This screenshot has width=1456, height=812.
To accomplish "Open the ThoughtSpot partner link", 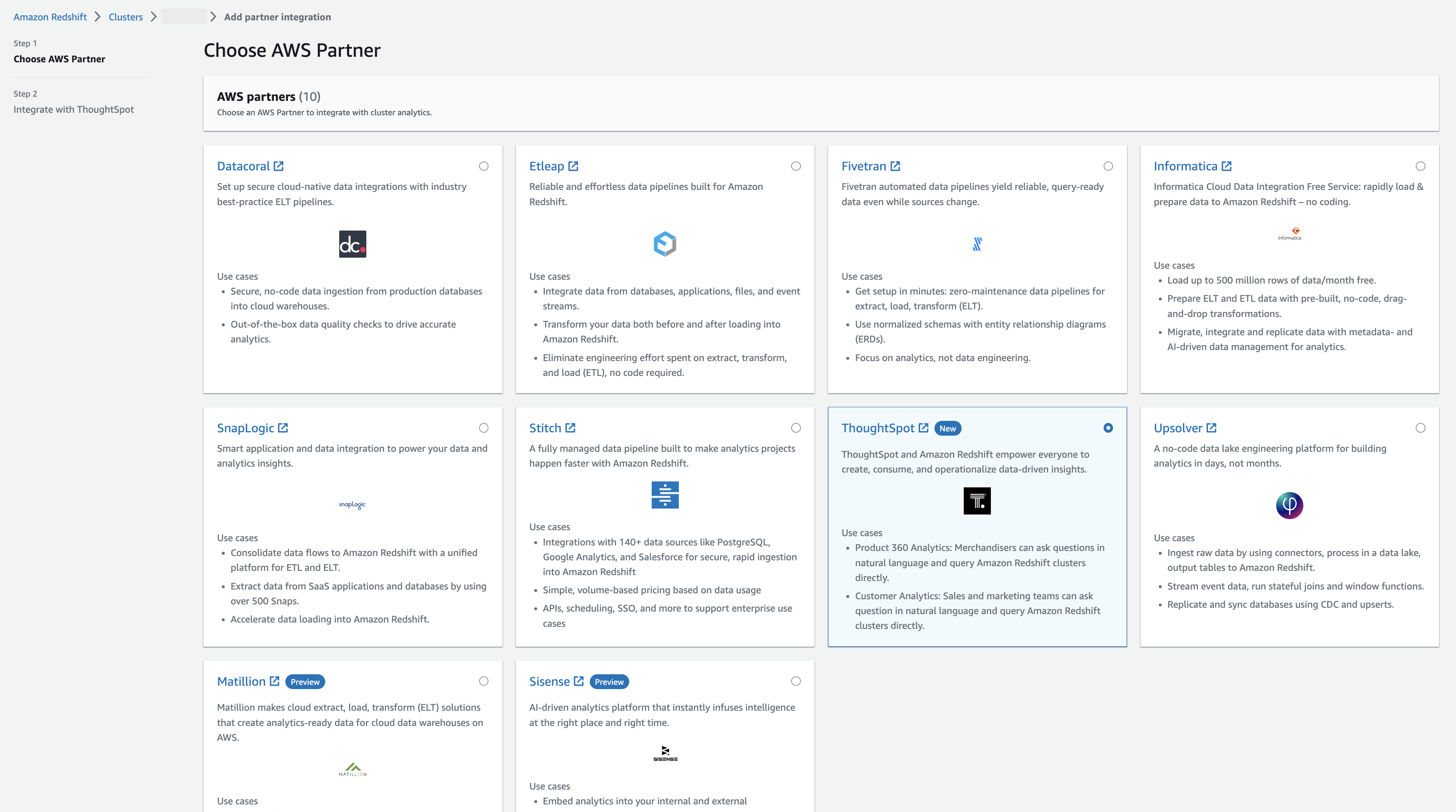I will click(x=877, y=428).
